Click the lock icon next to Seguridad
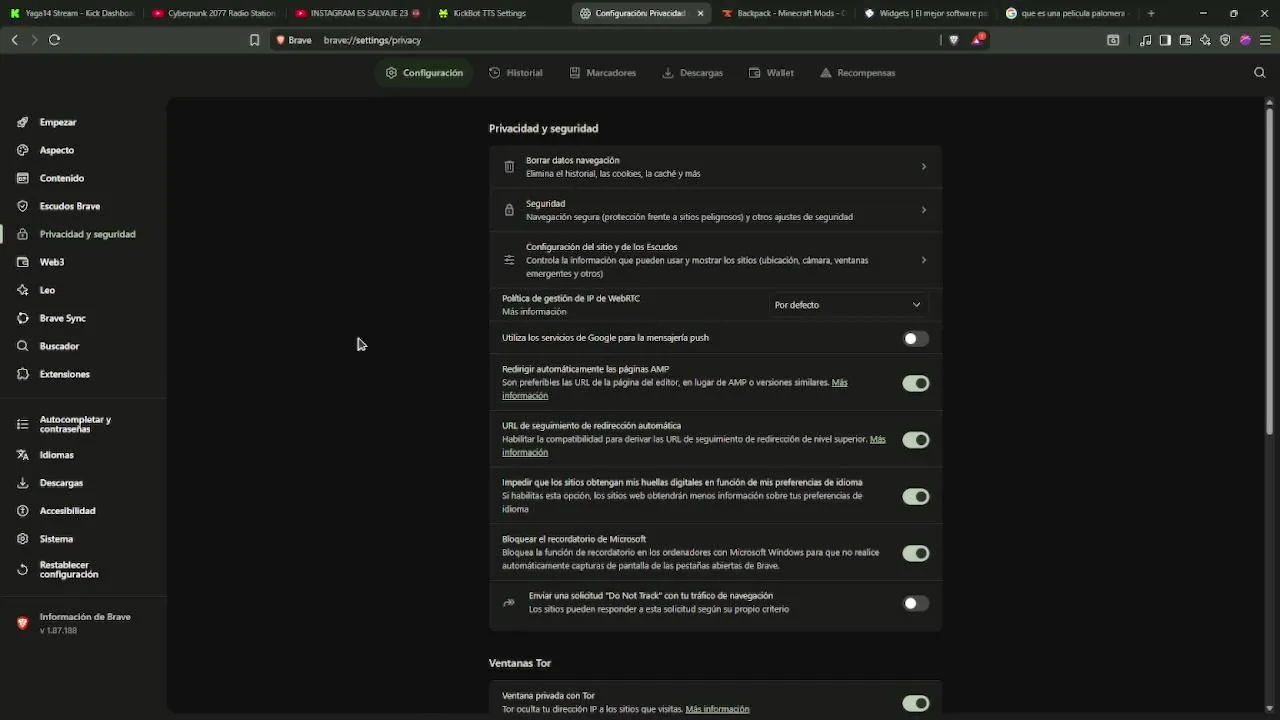This screenshot has height=720, width=1280. [509, 210]
